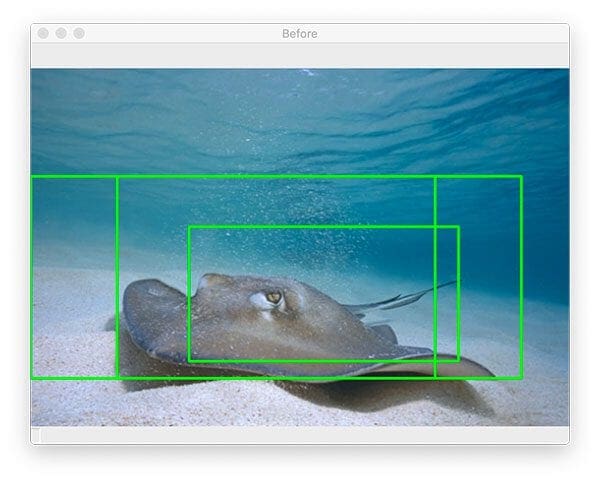Click top-left corner of innermost green box
Image resolution: width=600 pixels, height=482 pixels.
click(189, 227)
